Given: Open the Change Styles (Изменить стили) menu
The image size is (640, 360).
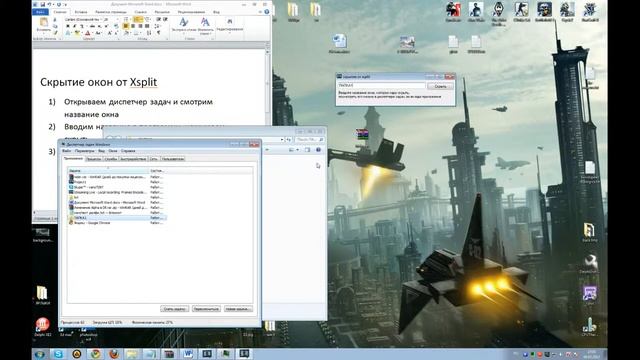Looking at the screenshot, I should (x=205, y=25).
